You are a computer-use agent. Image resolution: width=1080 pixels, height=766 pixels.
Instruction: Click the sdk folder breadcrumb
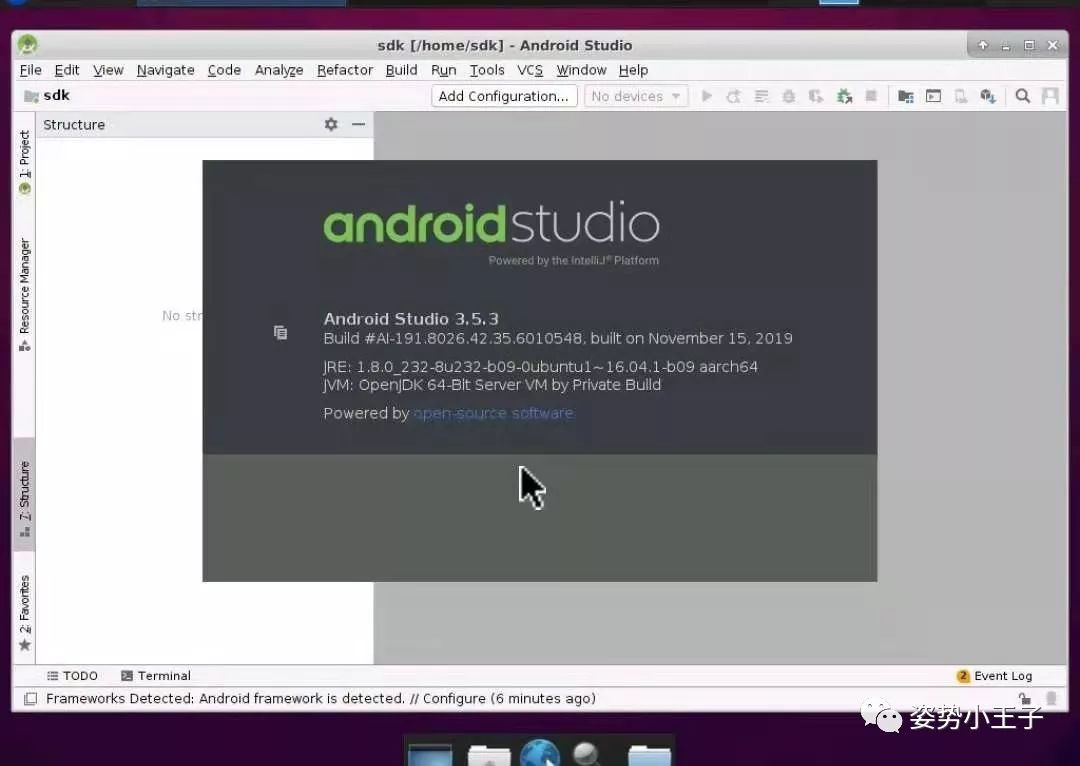47,96
